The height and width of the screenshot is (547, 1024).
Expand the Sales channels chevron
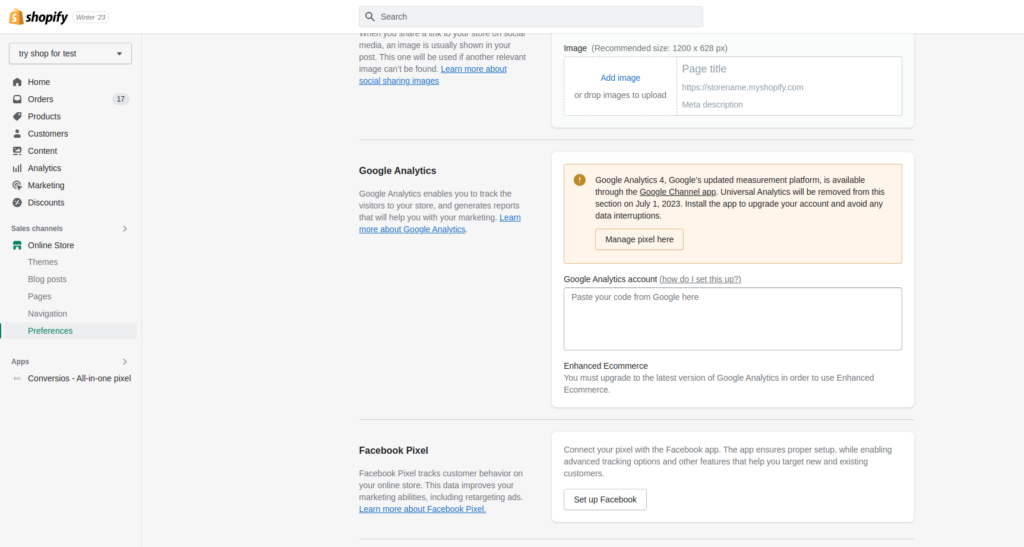125,228
